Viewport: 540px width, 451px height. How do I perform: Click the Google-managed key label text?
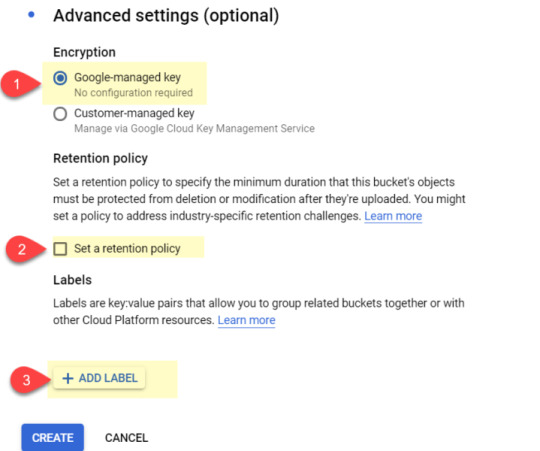[x=127, y=77]
